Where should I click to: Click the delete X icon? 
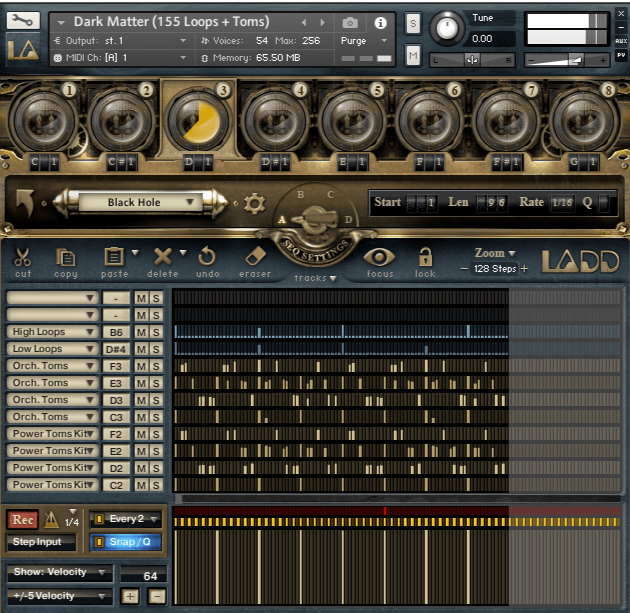pos(163,257)
